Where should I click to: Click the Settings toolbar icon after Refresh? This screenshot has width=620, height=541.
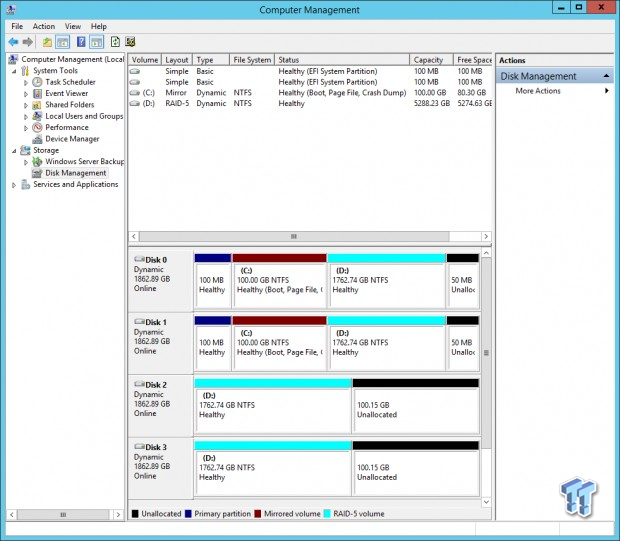pos(130,42)
